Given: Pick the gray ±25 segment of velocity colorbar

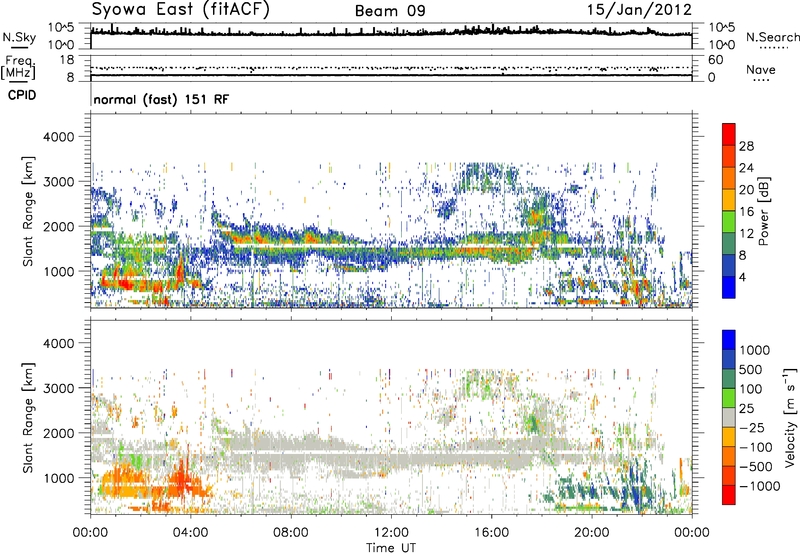Looking at the screenshot, I should pyautogui.click(x=729, y=417).
